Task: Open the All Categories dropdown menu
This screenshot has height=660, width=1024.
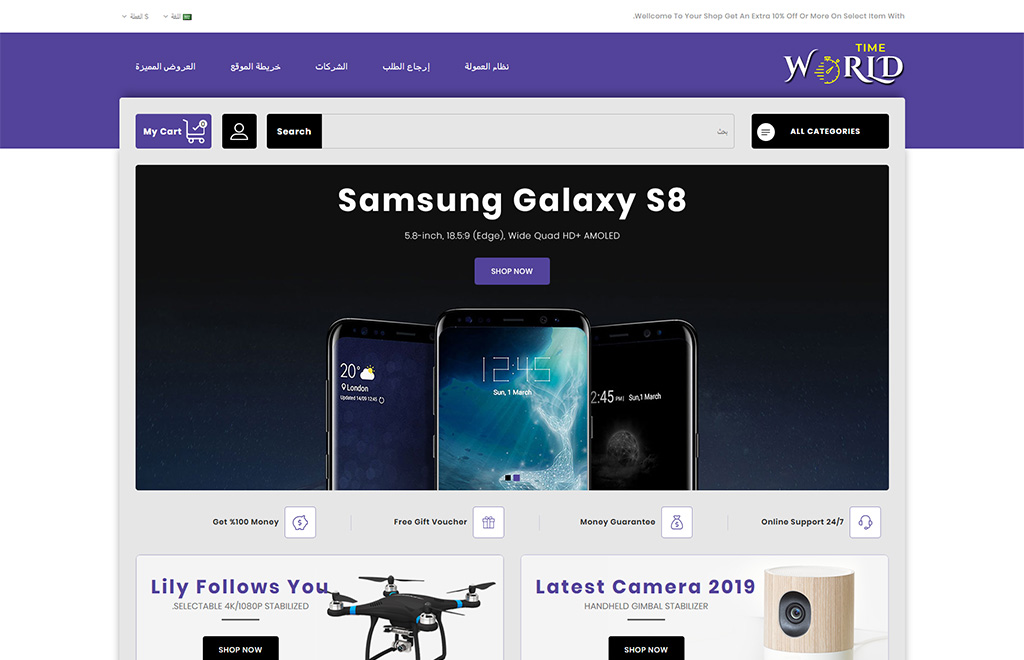Action: coord(820,131)
